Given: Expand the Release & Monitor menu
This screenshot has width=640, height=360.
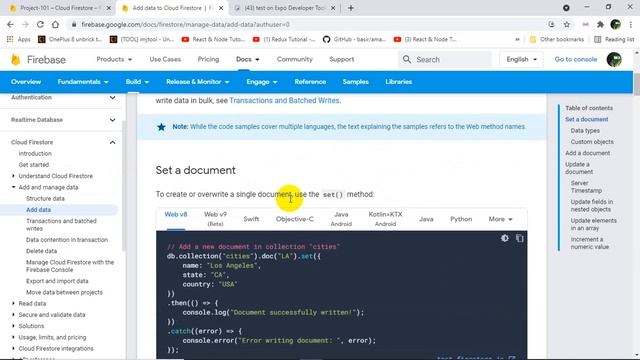Looking at the screenshot, I should (198, 82).
